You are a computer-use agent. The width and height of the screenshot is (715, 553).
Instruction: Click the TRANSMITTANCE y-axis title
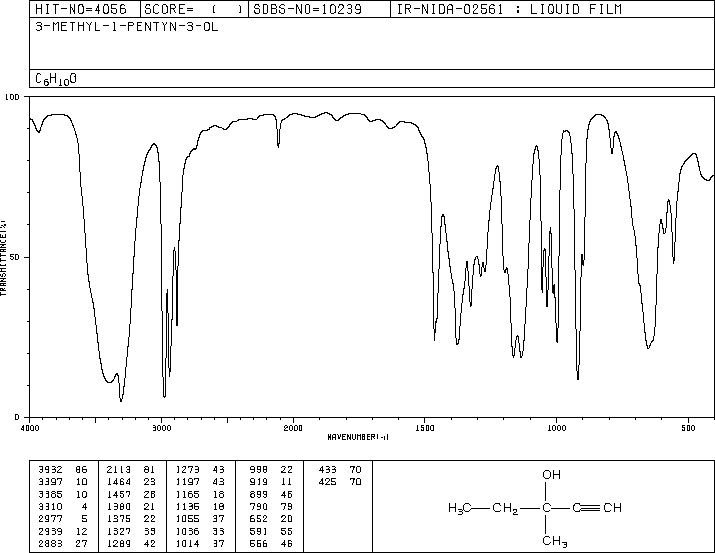pyautogui.click(x=3, y=258)
